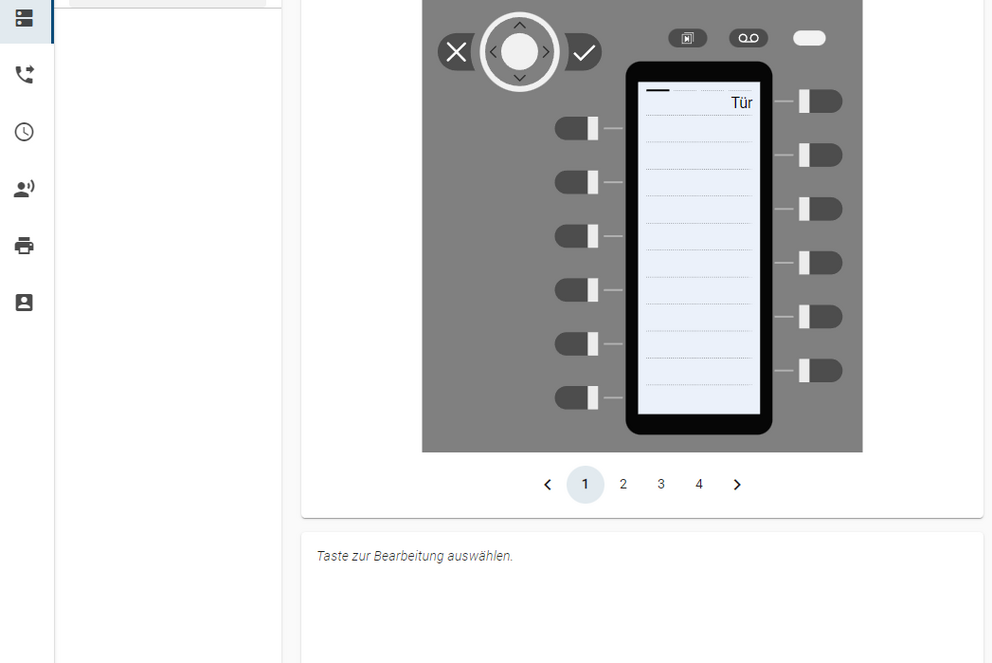Switch to key page 4

pyautogui.click(x=699, y=484)
